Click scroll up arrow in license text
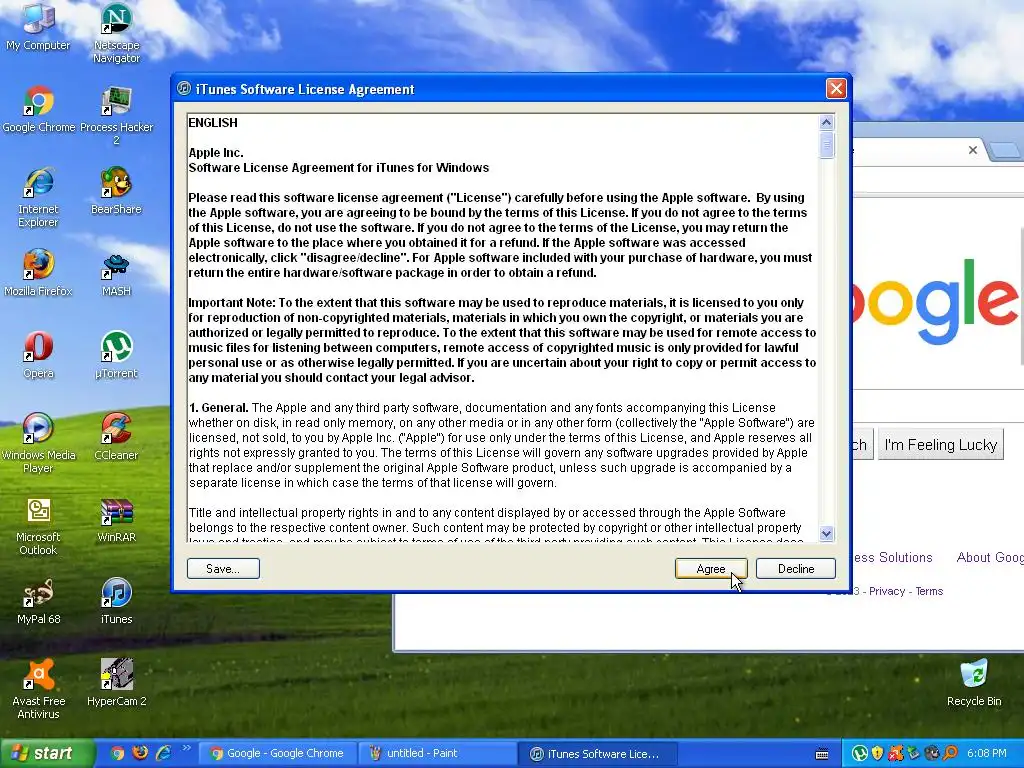Screen dimensions: 1024x768 tap(826, 122)
